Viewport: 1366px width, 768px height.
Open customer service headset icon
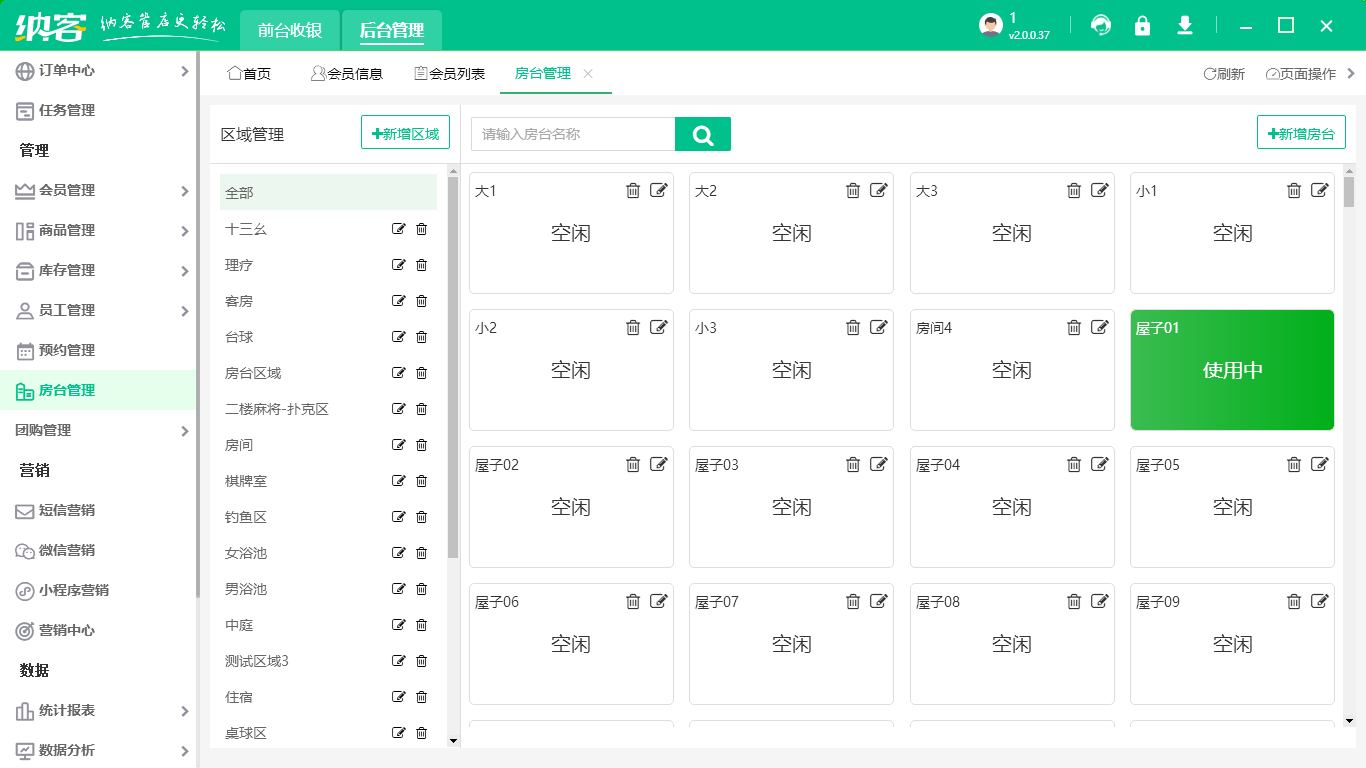[1101, 26]
